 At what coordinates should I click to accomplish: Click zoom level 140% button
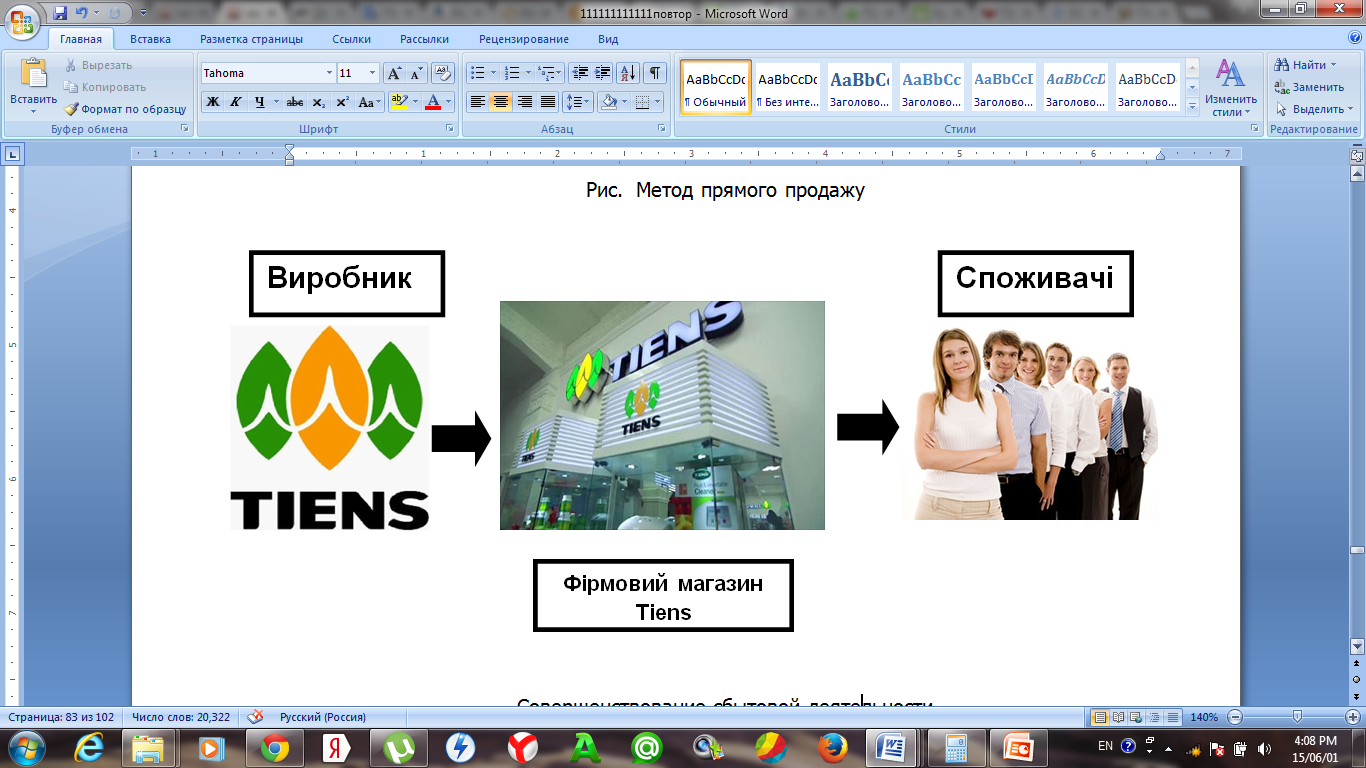pyautogui.click(x=1205, y=717)
